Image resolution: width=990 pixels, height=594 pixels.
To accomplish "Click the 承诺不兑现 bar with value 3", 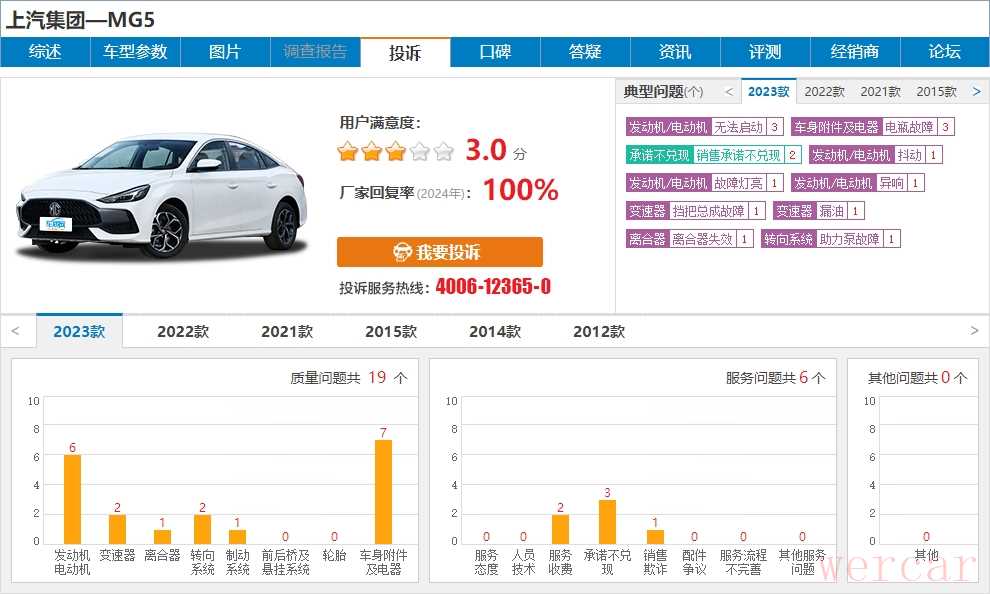I will coord(607,522).
